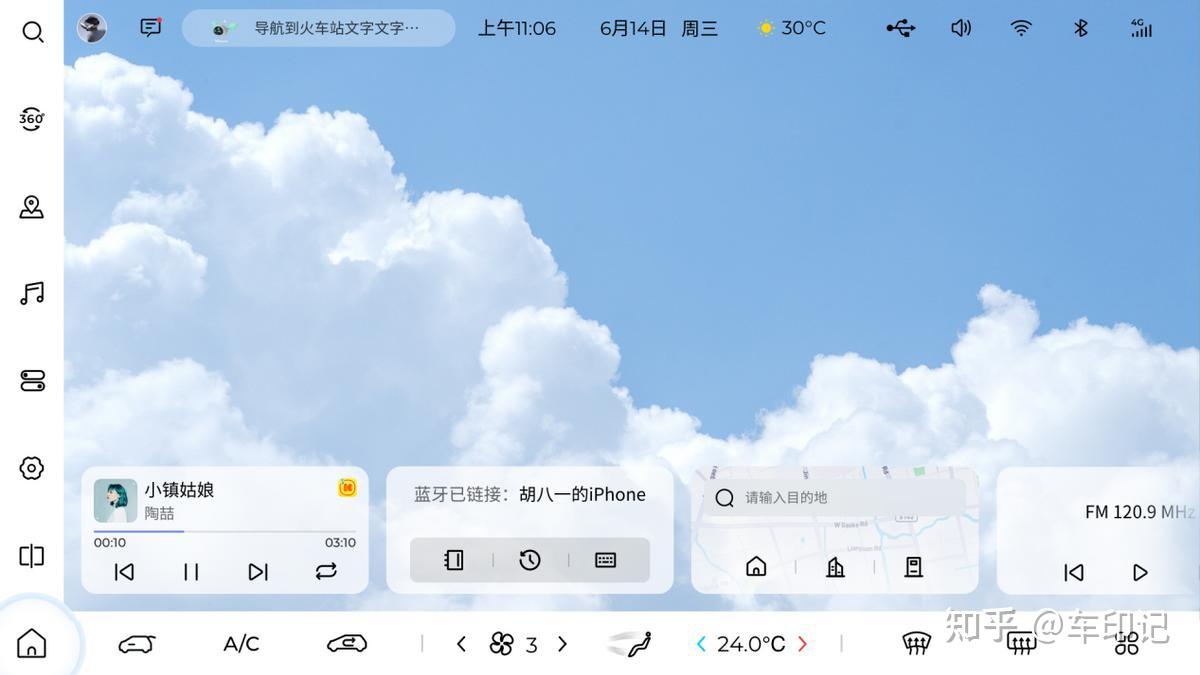Viewport: 1200px width, 675px height.
Task: Open the dial pad on the Bluetooth card
Action: click(607, 560)
